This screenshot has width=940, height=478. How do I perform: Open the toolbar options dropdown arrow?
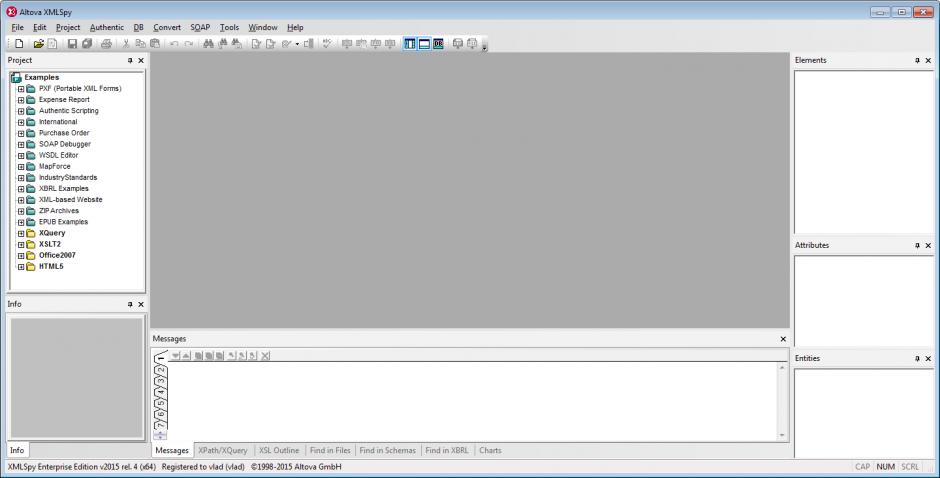point(484,46)
